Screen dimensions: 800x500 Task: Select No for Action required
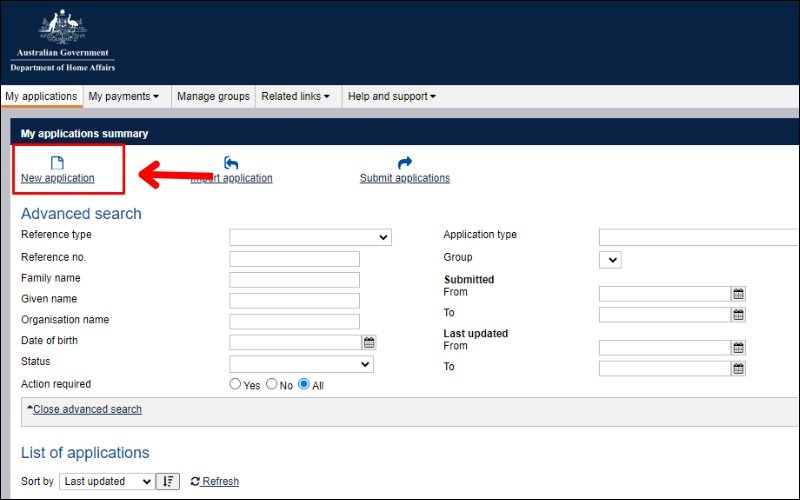click(271, 384)
